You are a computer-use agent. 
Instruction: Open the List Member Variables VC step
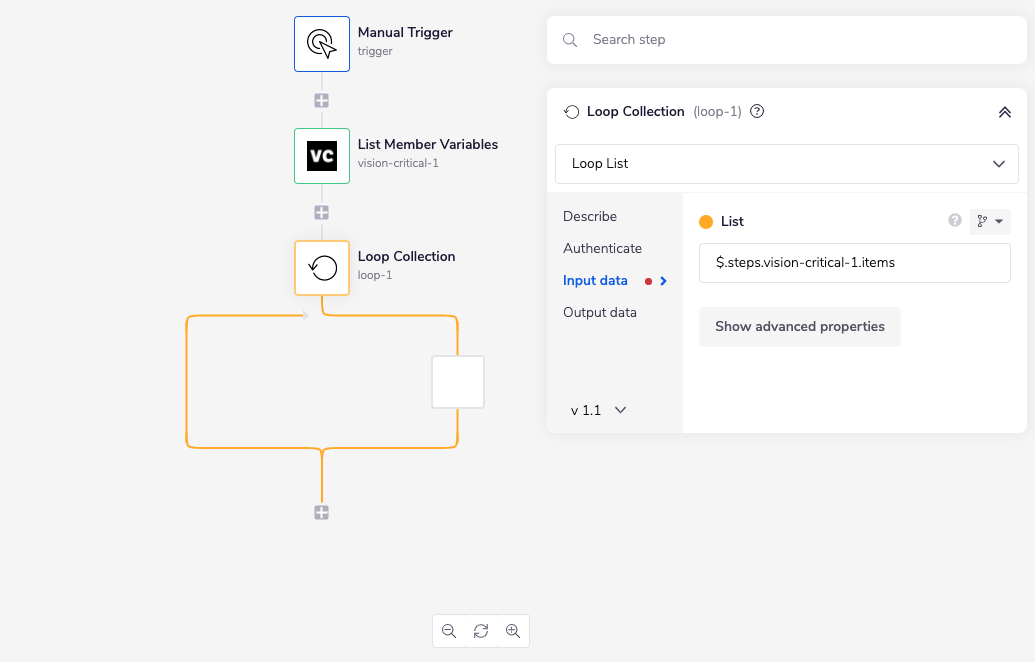pos(321,156)
